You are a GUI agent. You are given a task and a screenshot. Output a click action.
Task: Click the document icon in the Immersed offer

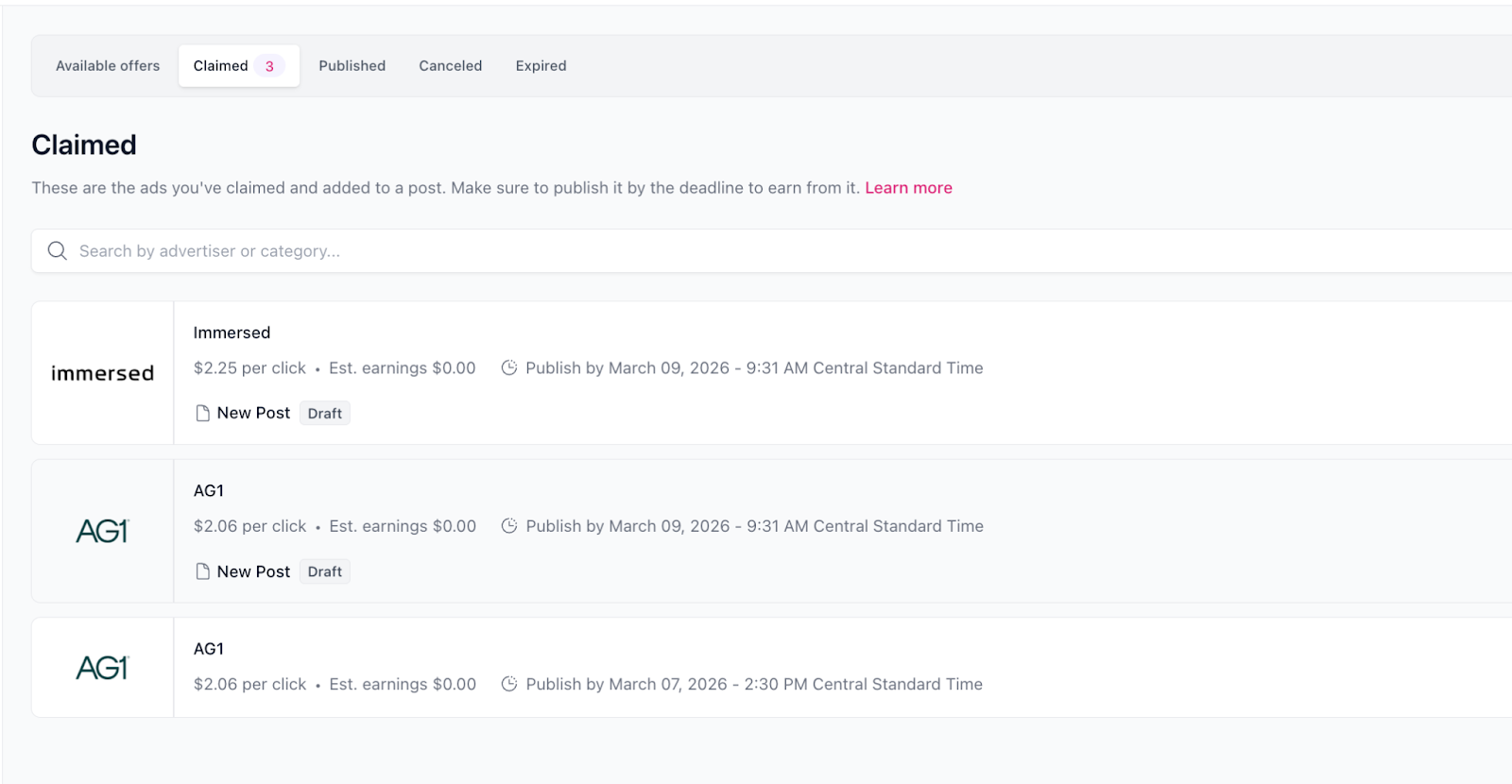point(202,414)
